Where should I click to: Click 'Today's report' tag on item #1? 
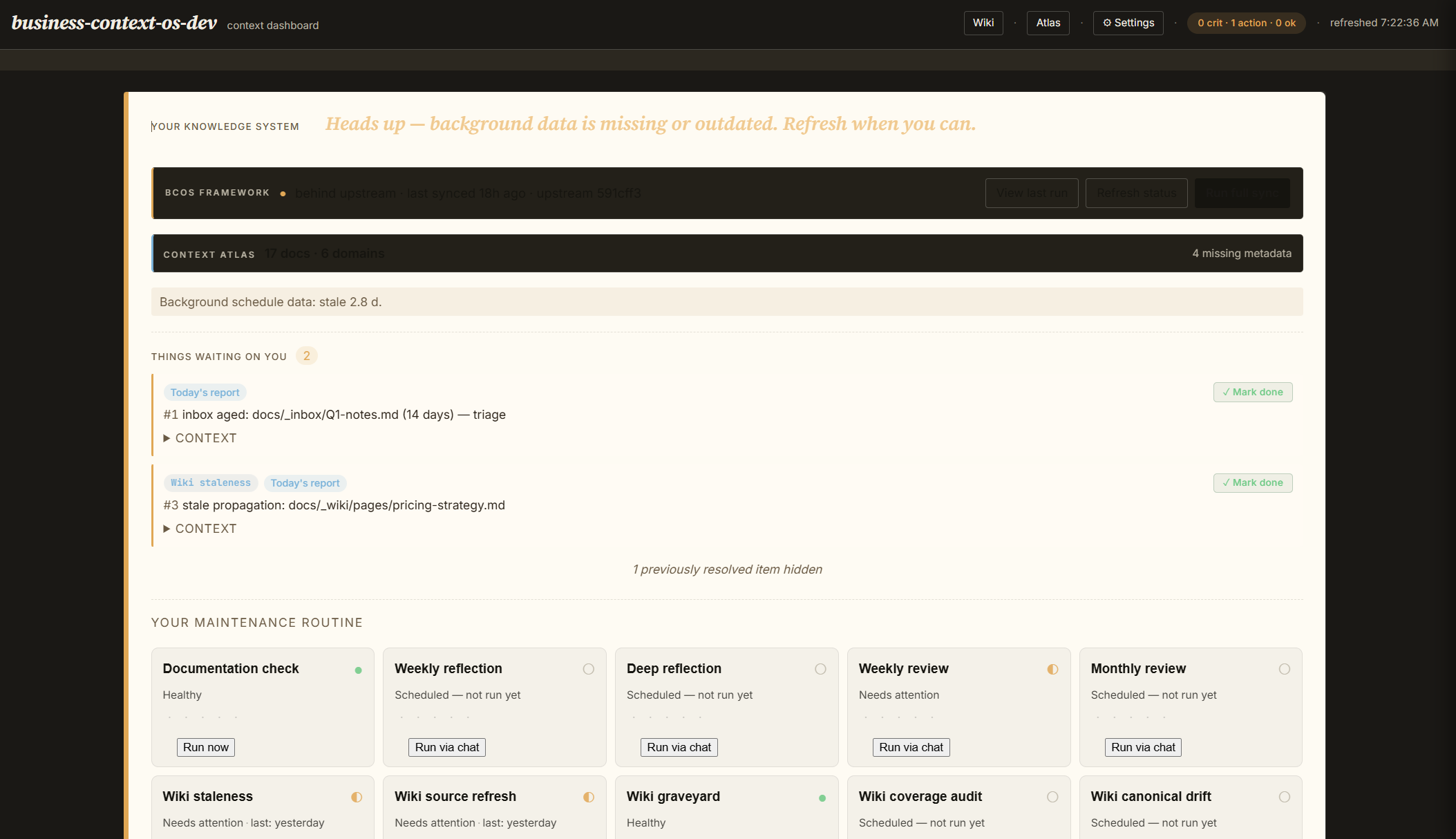205,393
